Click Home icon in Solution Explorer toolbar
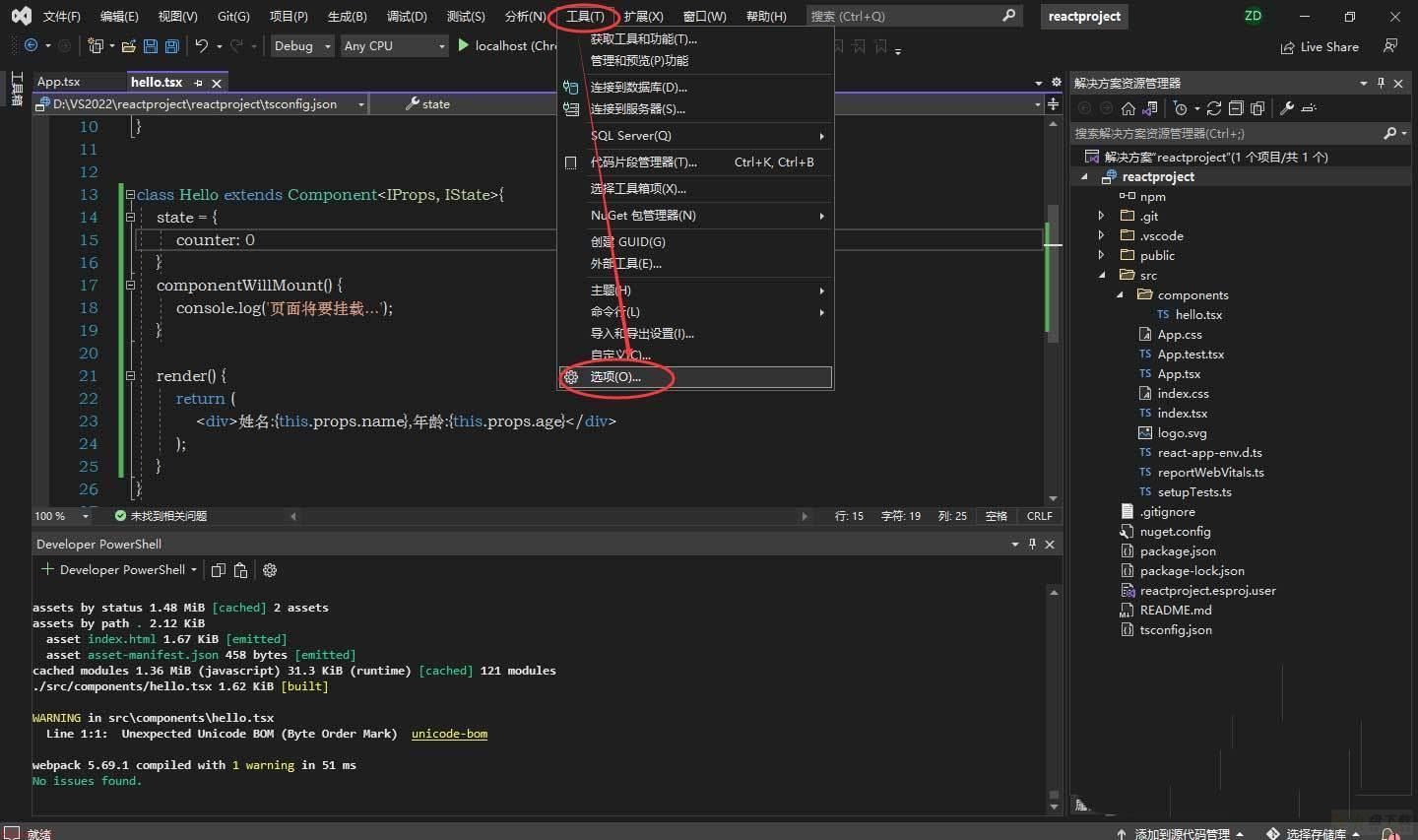This screenshot has height=840, width=1418. (1128, 108)
